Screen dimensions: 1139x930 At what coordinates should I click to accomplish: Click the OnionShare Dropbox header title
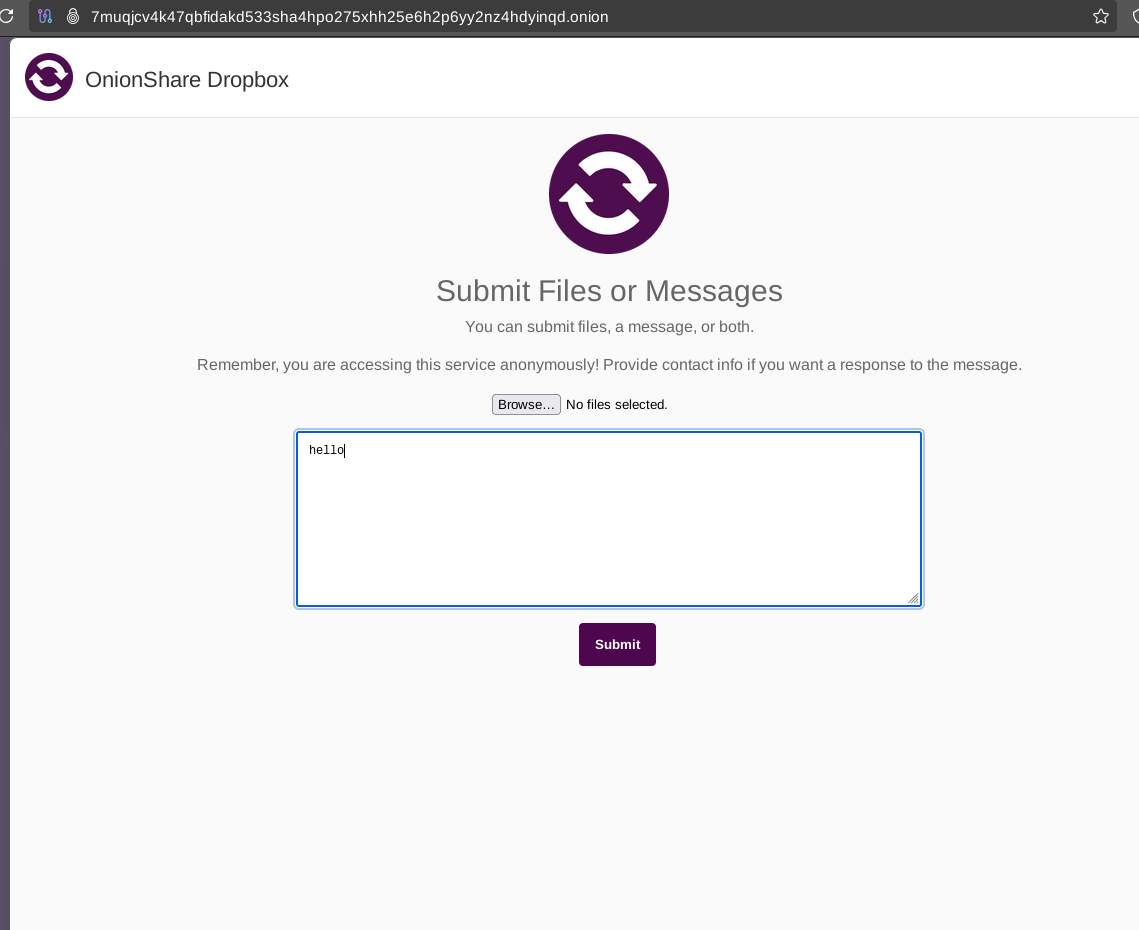pyautogui.click(x=187, y=80)
